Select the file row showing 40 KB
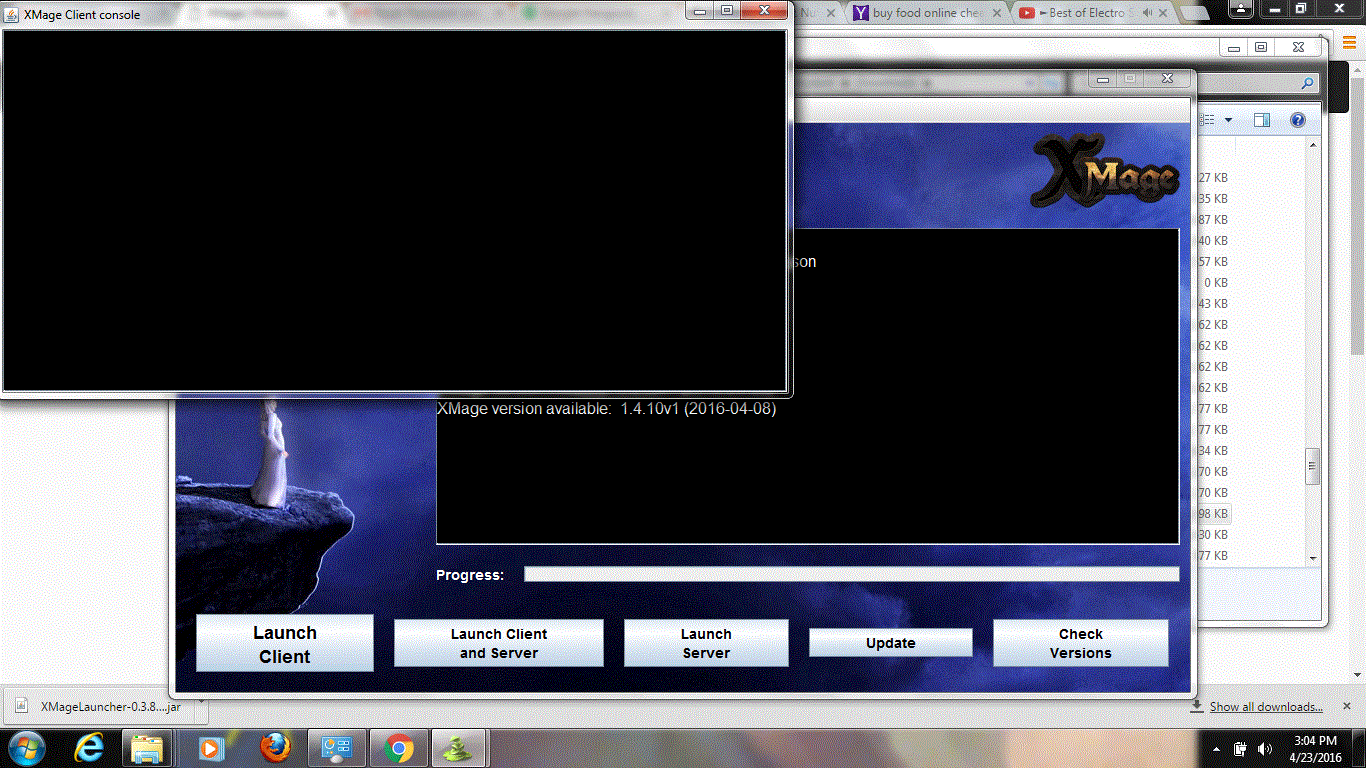The height and width of the screenshot is (768, 1366). point(1213,241)
